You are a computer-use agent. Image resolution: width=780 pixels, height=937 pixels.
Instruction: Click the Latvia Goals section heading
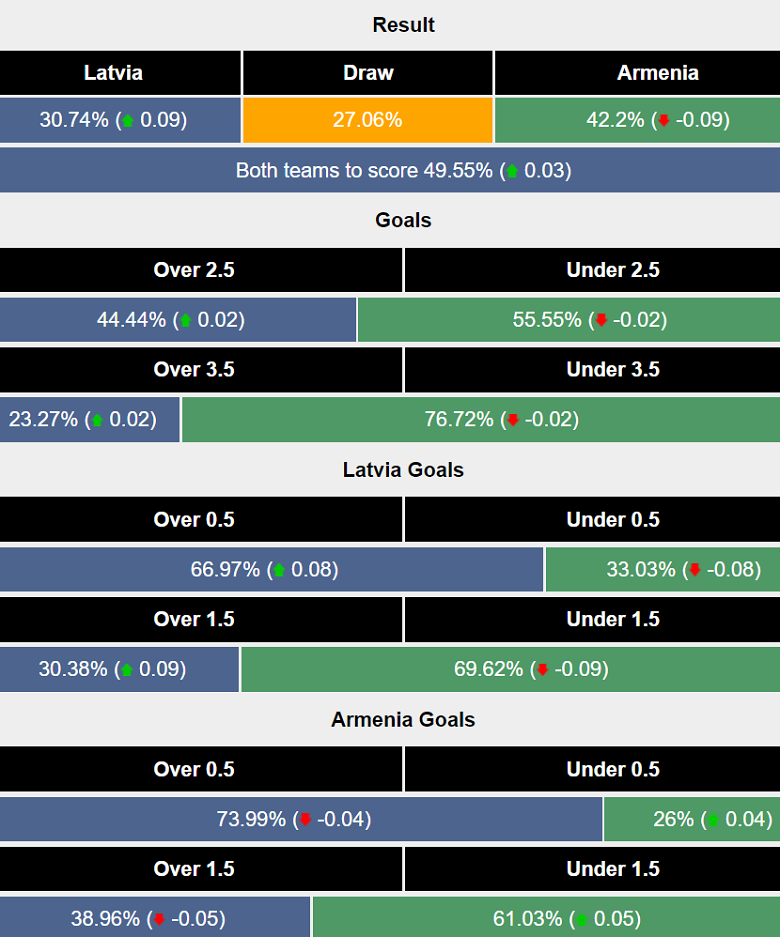pos(403,470)
